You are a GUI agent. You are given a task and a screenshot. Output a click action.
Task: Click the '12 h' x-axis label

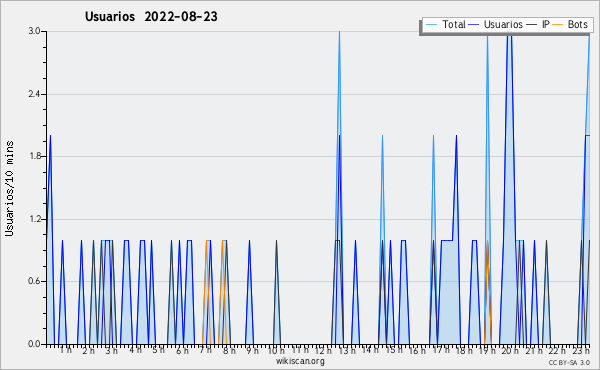(323, 351)
